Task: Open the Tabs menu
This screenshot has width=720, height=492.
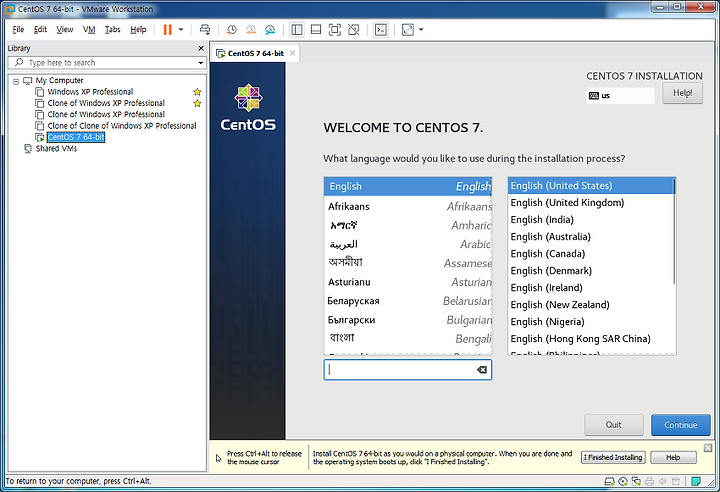Action: (x=112, y=30)
